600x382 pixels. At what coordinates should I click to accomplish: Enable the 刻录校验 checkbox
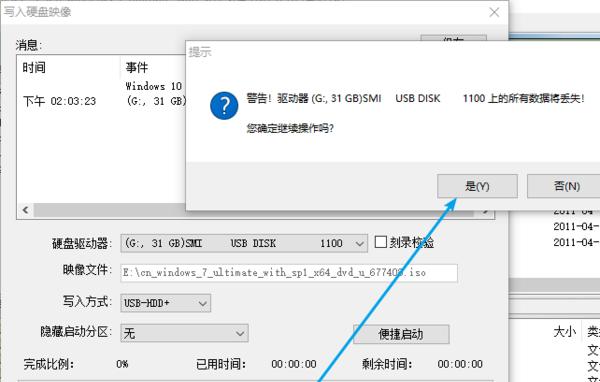(x=381, y=242)
